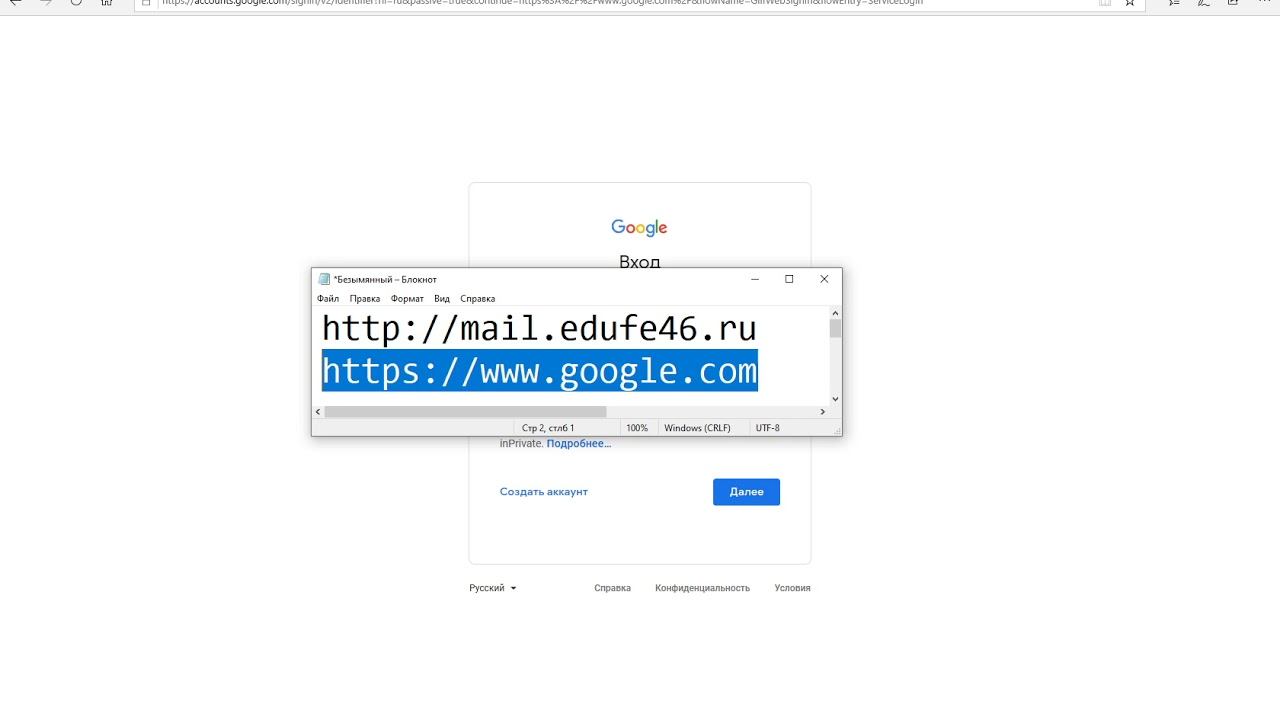Screen dimensions: 1280x720
Task: Click the browser address bar URL
Action: coord(540,3)
